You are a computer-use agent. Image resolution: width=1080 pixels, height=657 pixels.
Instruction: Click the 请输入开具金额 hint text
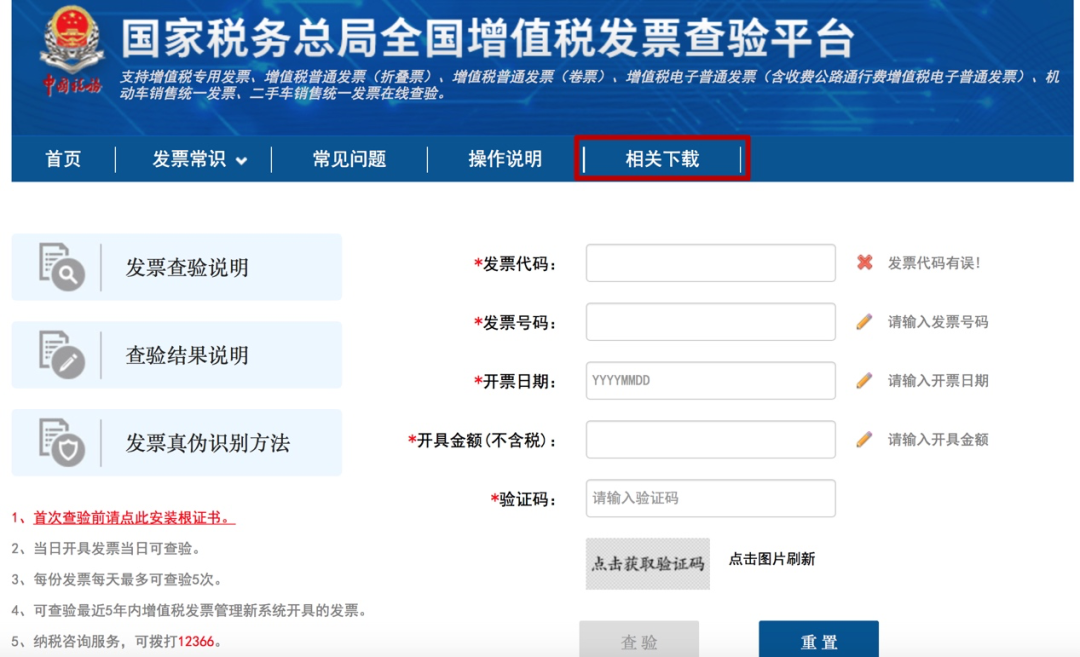[x=937, y=439]
